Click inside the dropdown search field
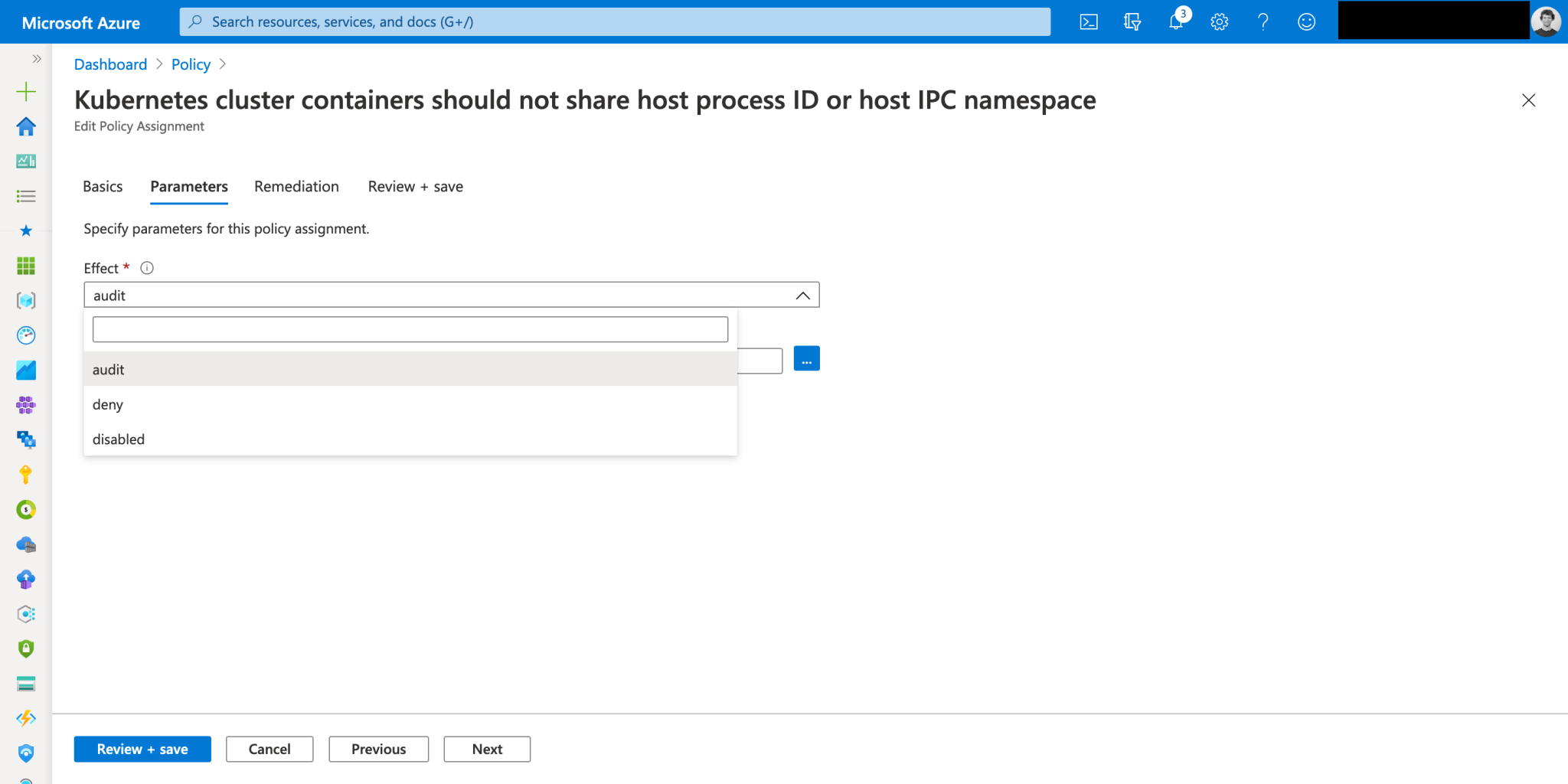 pos(410,329)
